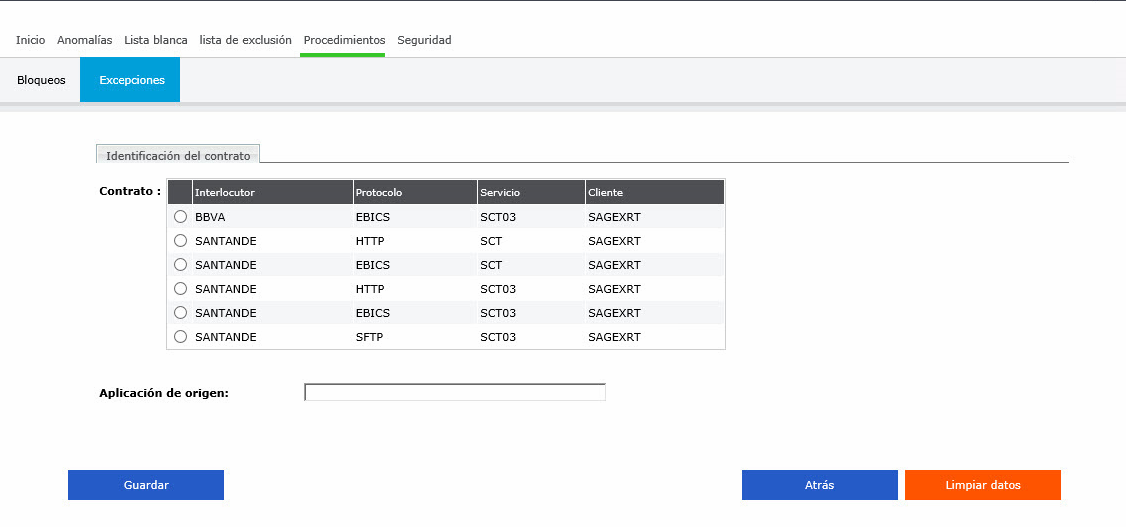Select the SANTANDE HTTP SCT contract radio button
The width and height of the screenshot is (1126, 527).
pyautogui.click(x=180, y=241)
